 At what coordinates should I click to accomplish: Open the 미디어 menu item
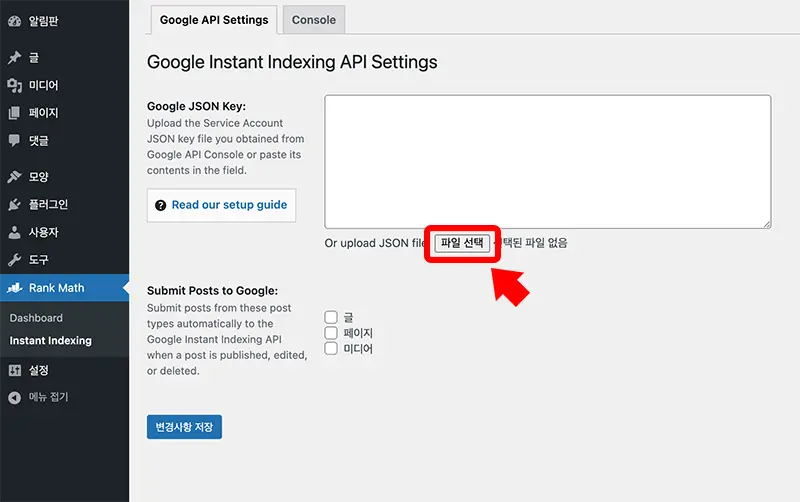click(x=64, y=85)
